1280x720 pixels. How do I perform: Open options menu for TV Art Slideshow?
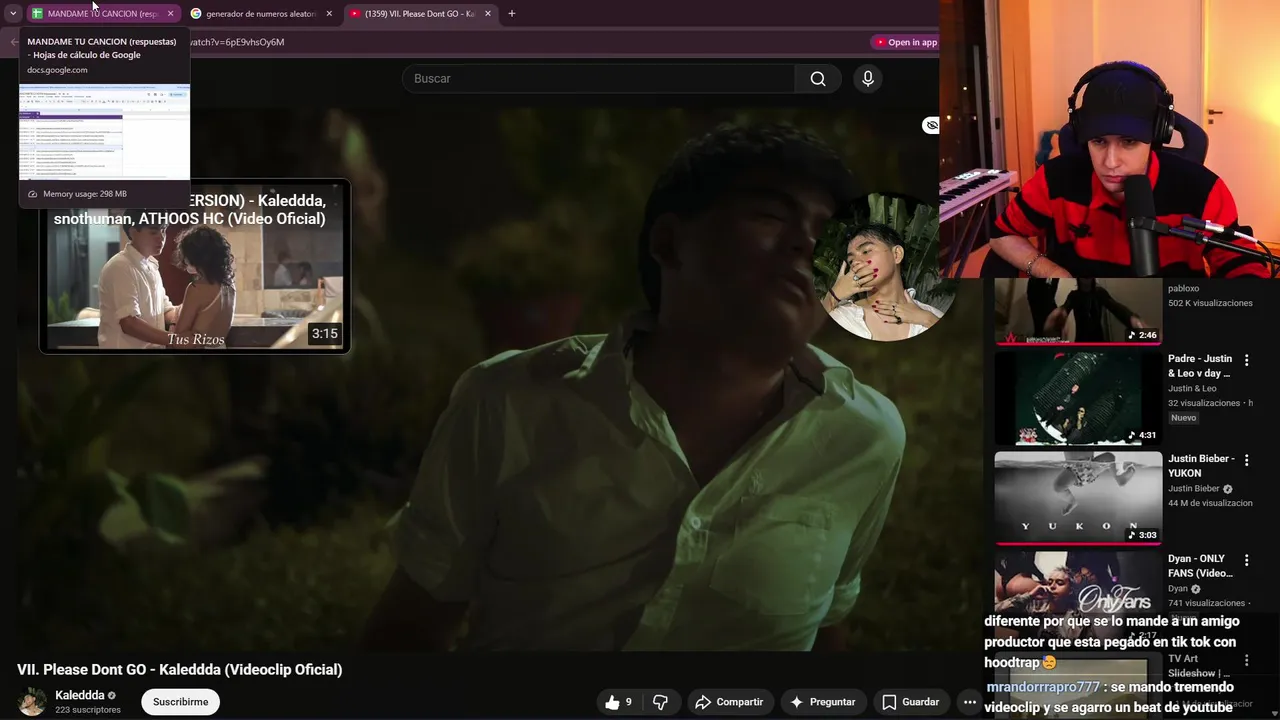point(1246,660)
